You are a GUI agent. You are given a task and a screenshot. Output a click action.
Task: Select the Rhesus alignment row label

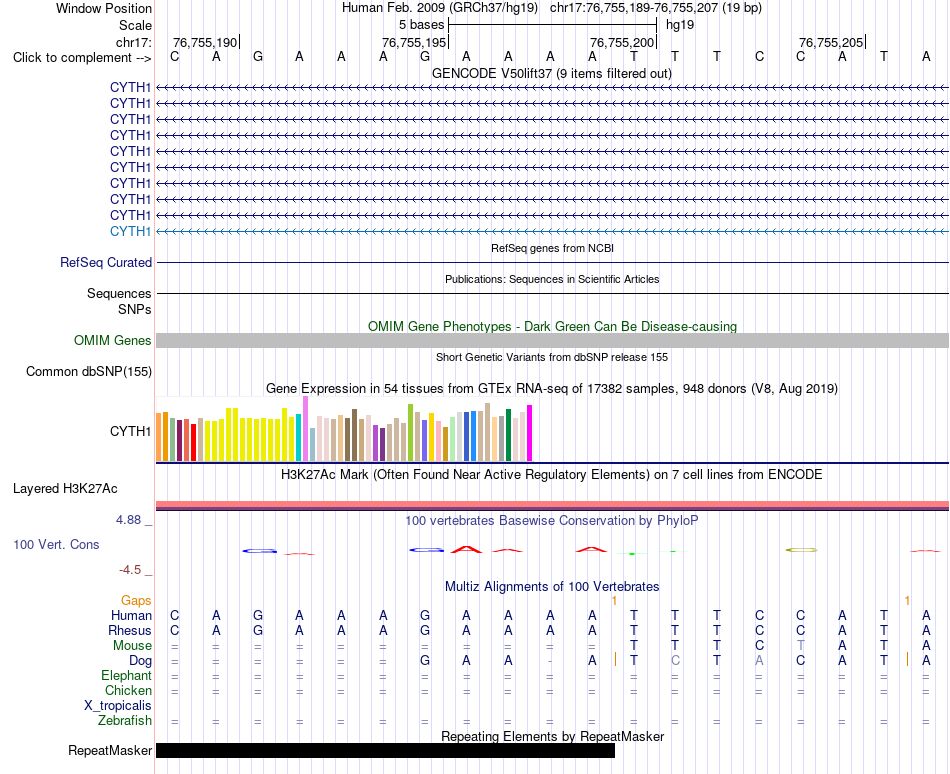click(x=130, y=630)
